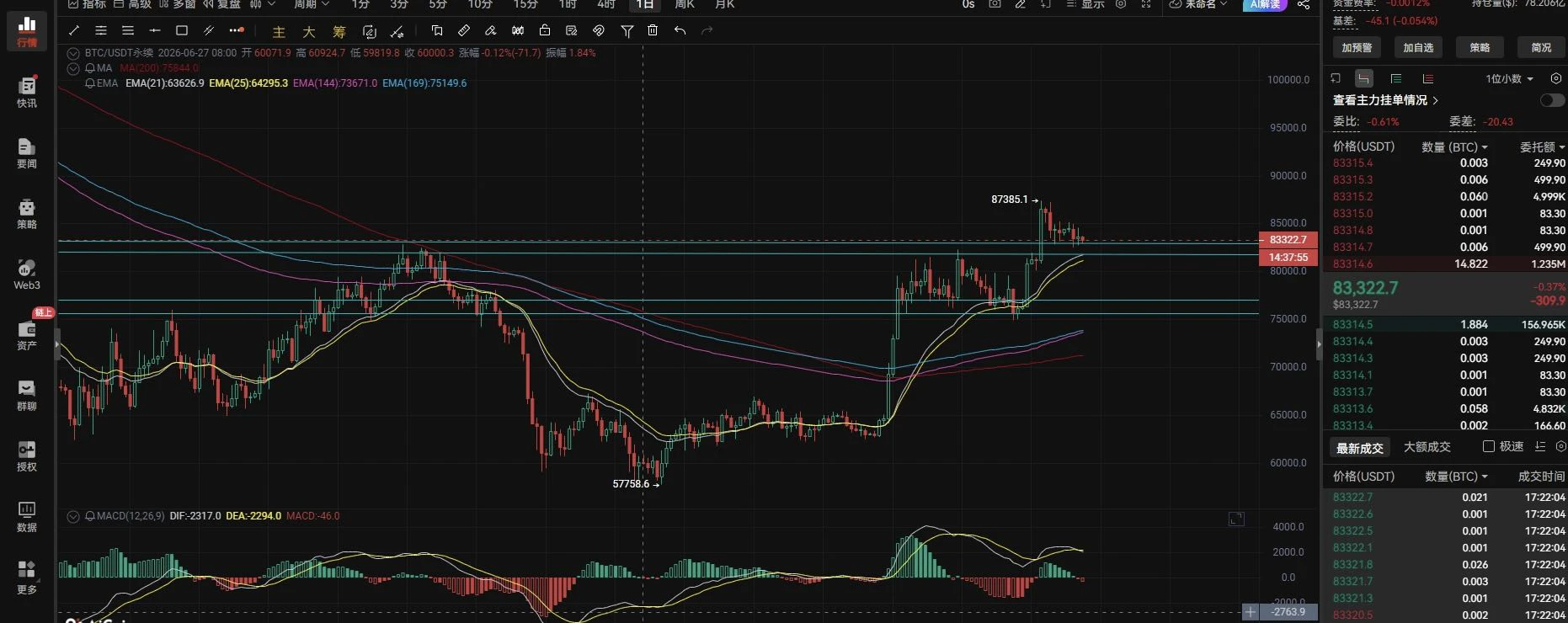Collapse the MA indicator legend row
Image resolution: width=1568 pixels, height=623 pixels.
[73, 68]
